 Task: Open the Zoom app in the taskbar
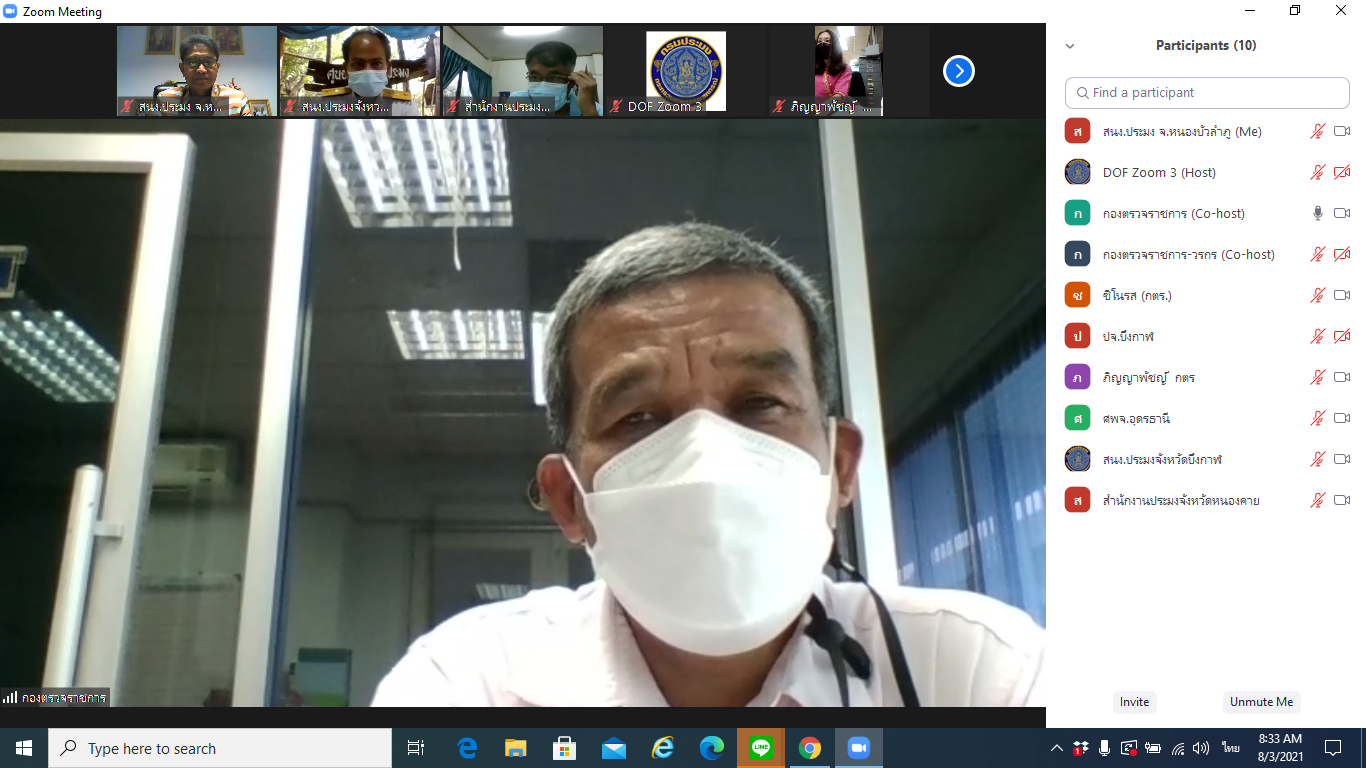pos(858,748)
